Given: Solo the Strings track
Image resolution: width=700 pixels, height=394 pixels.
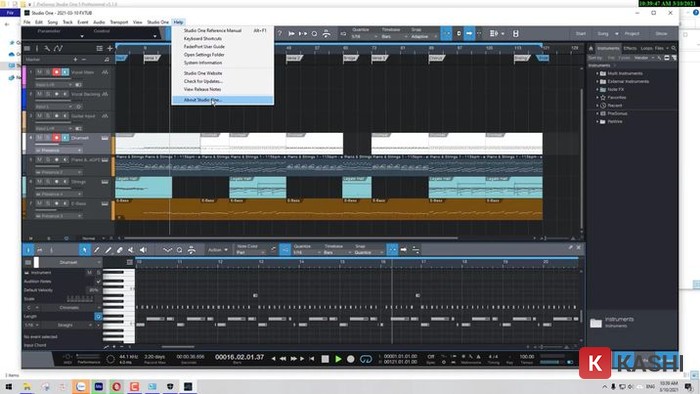Looking at the screenshot, I should (x=48, y=182).
